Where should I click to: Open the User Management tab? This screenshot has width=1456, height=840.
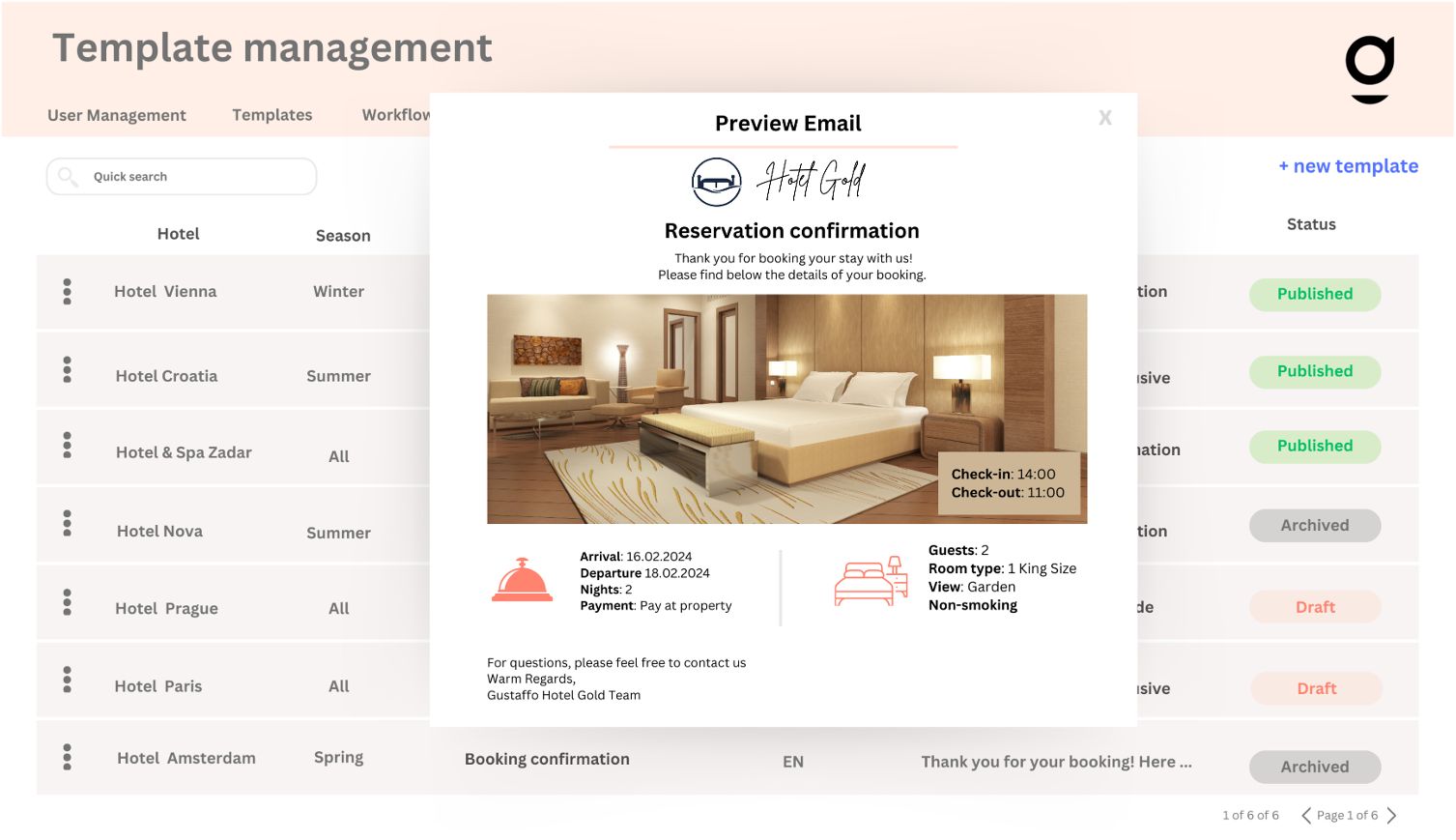pyautogui.click(x=117, y=115)
